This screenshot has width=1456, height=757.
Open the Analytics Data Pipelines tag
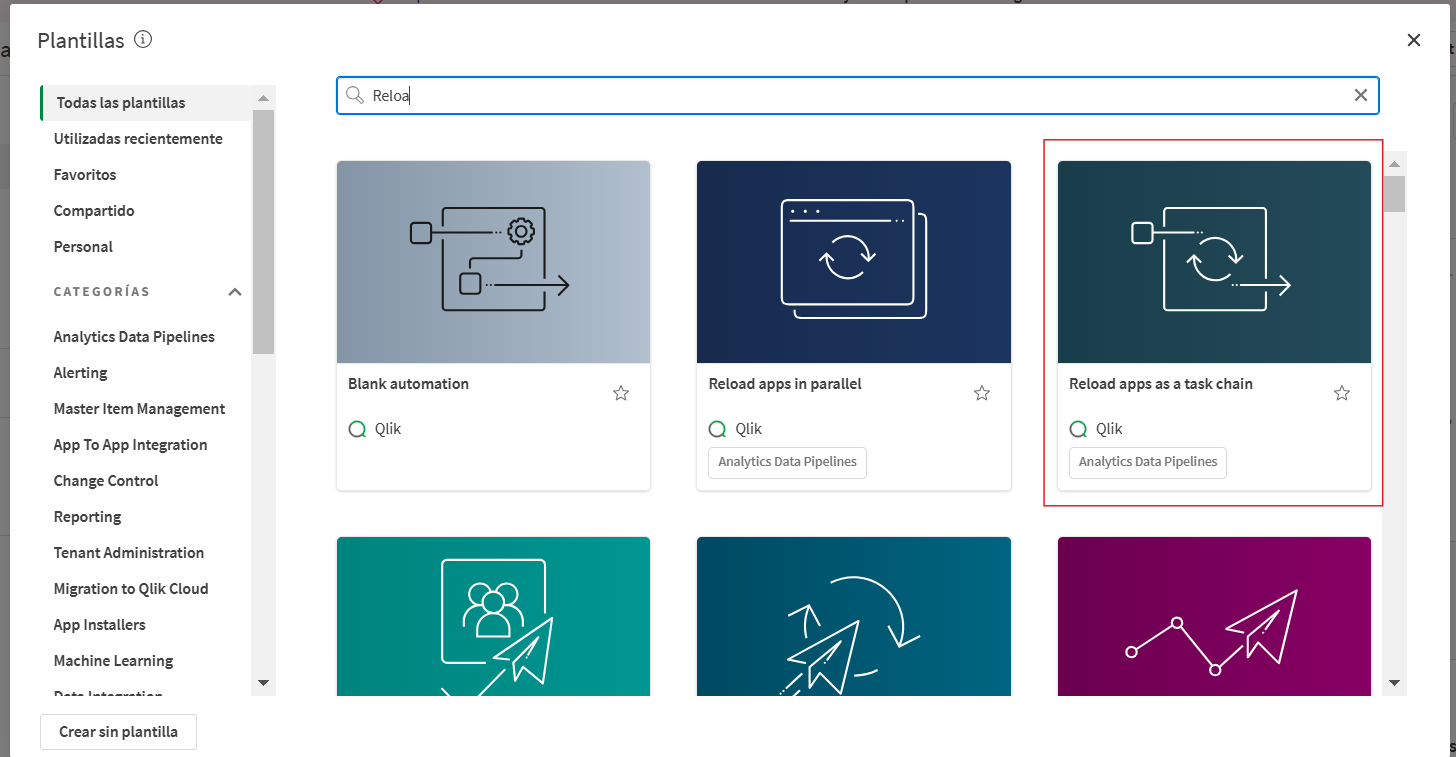pyautogui.click(x=786, y=462)
